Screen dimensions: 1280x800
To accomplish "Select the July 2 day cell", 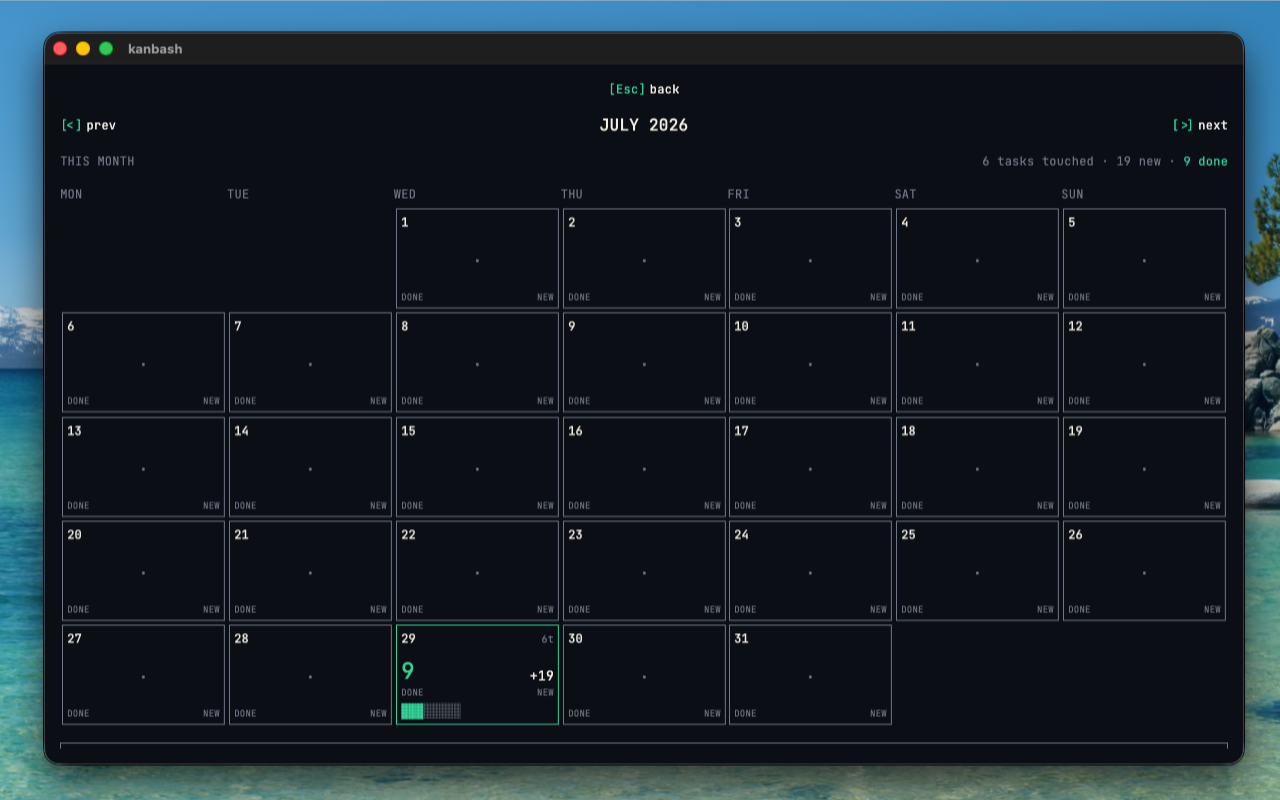I will 644,258.
